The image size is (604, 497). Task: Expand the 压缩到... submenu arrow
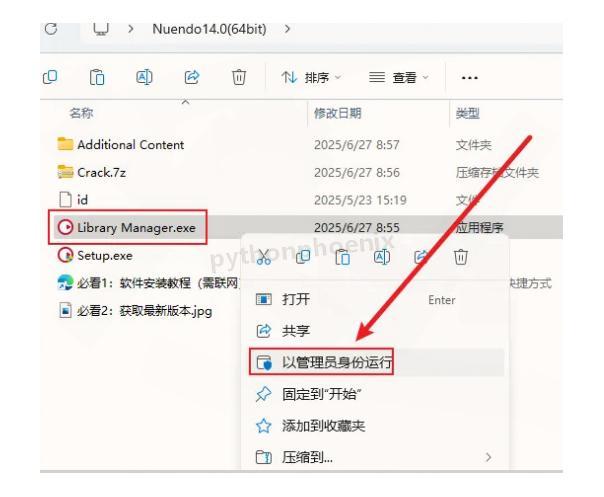(488, 457)
